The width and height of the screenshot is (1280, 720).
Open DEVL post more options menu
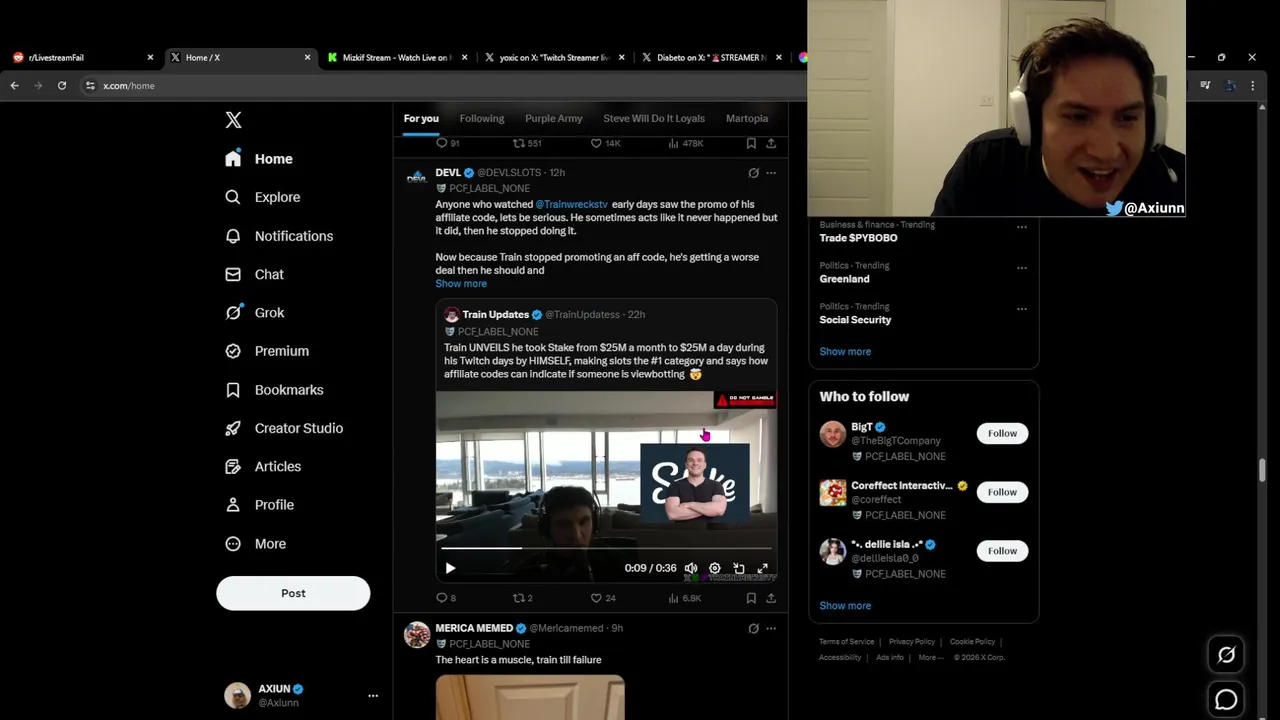[771, 173]
